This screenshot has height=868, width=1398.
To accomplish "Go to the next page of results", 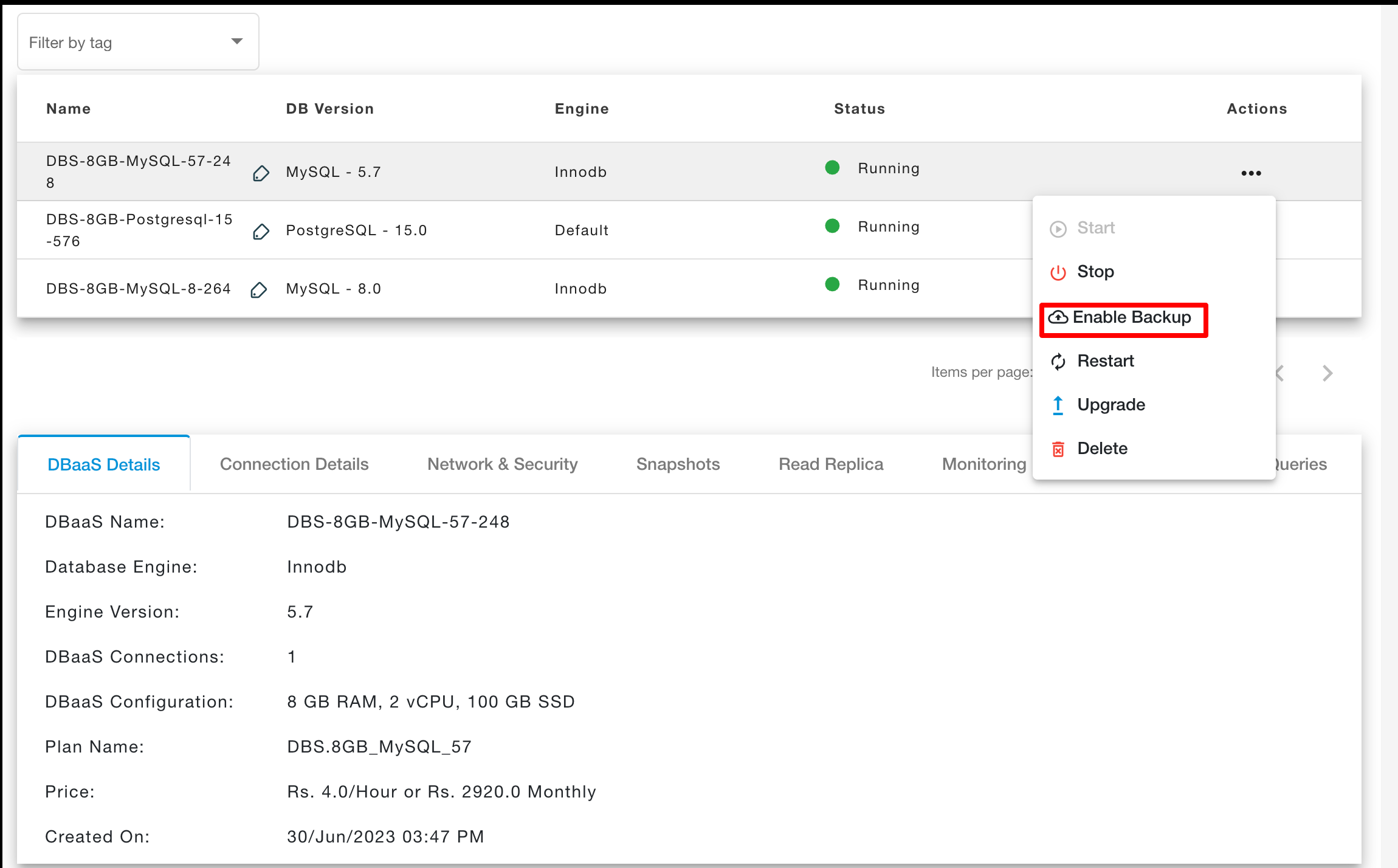I will pos(1327,373).
